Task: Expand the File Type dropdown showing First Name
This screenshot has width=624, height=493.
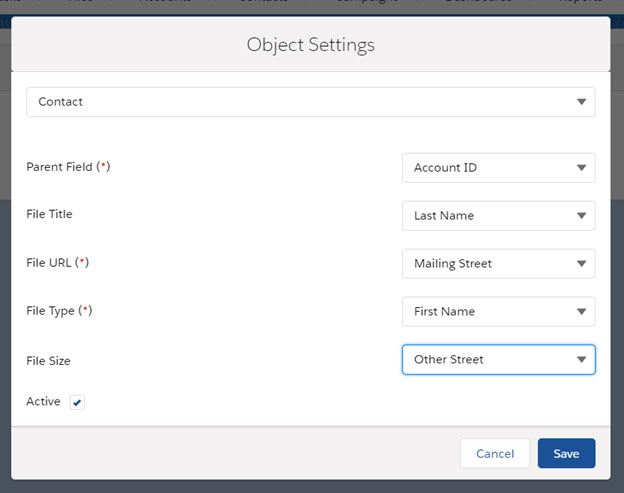Action: [x=490, y=312]
